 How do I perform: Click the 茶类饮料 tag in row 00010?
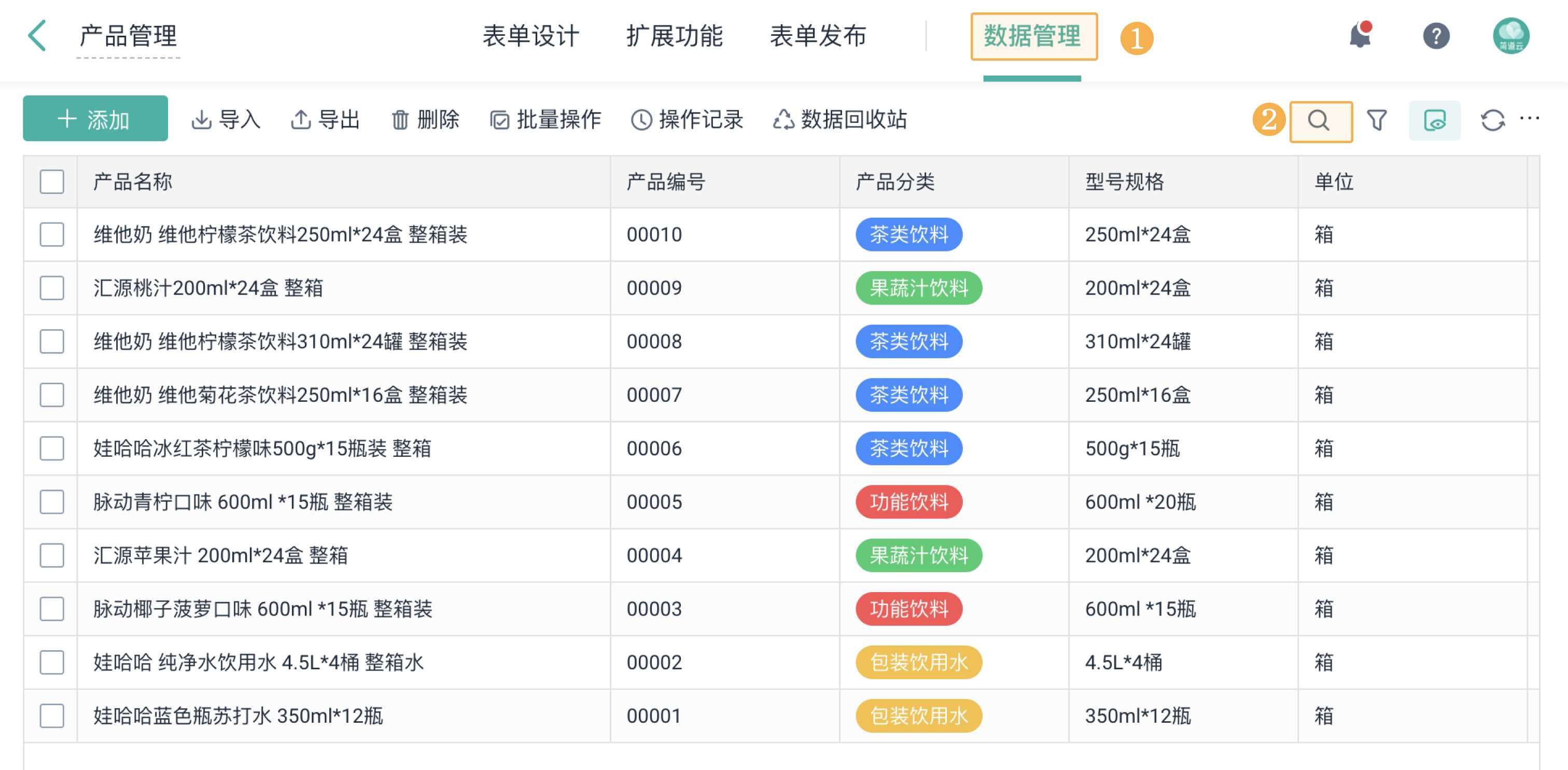[909, 234]
